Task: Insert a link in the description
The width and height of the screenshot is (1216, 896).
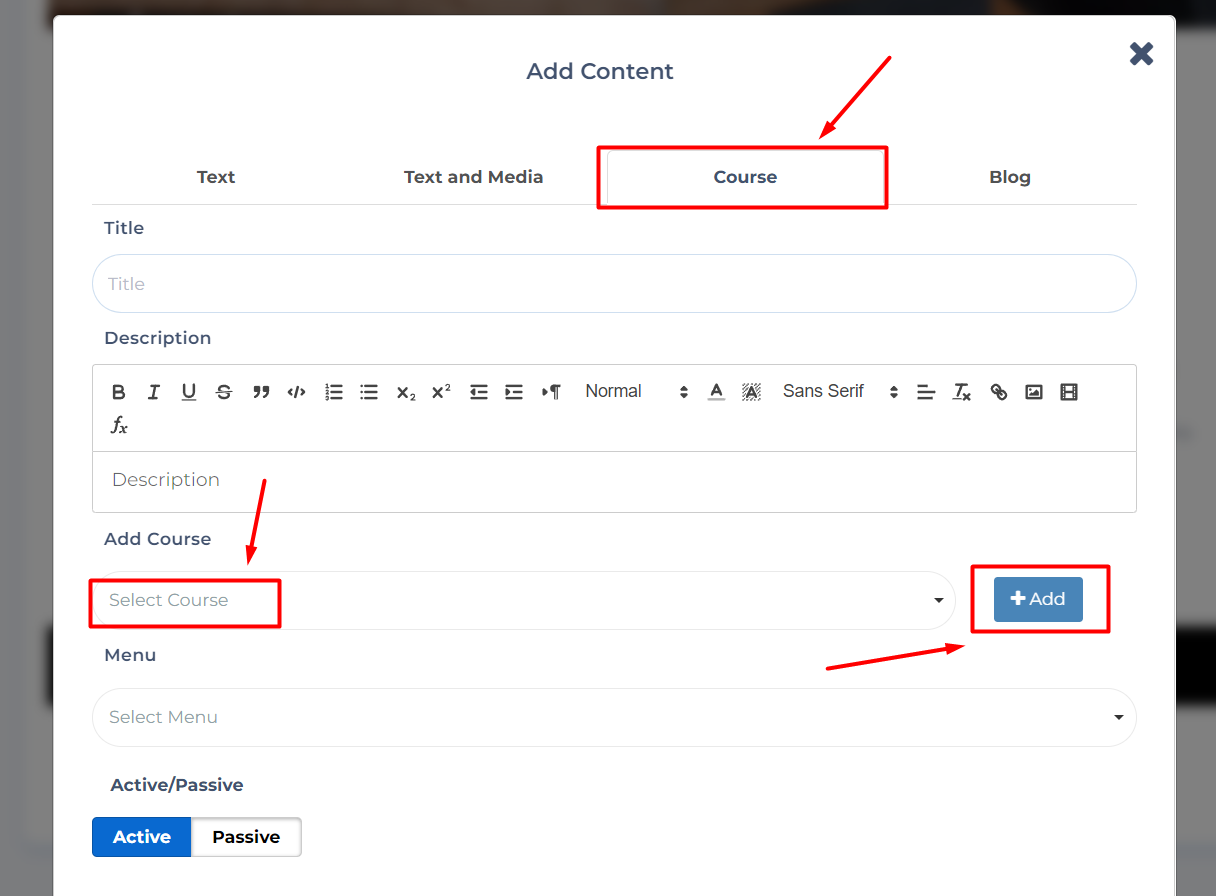Action: (998, 392)
